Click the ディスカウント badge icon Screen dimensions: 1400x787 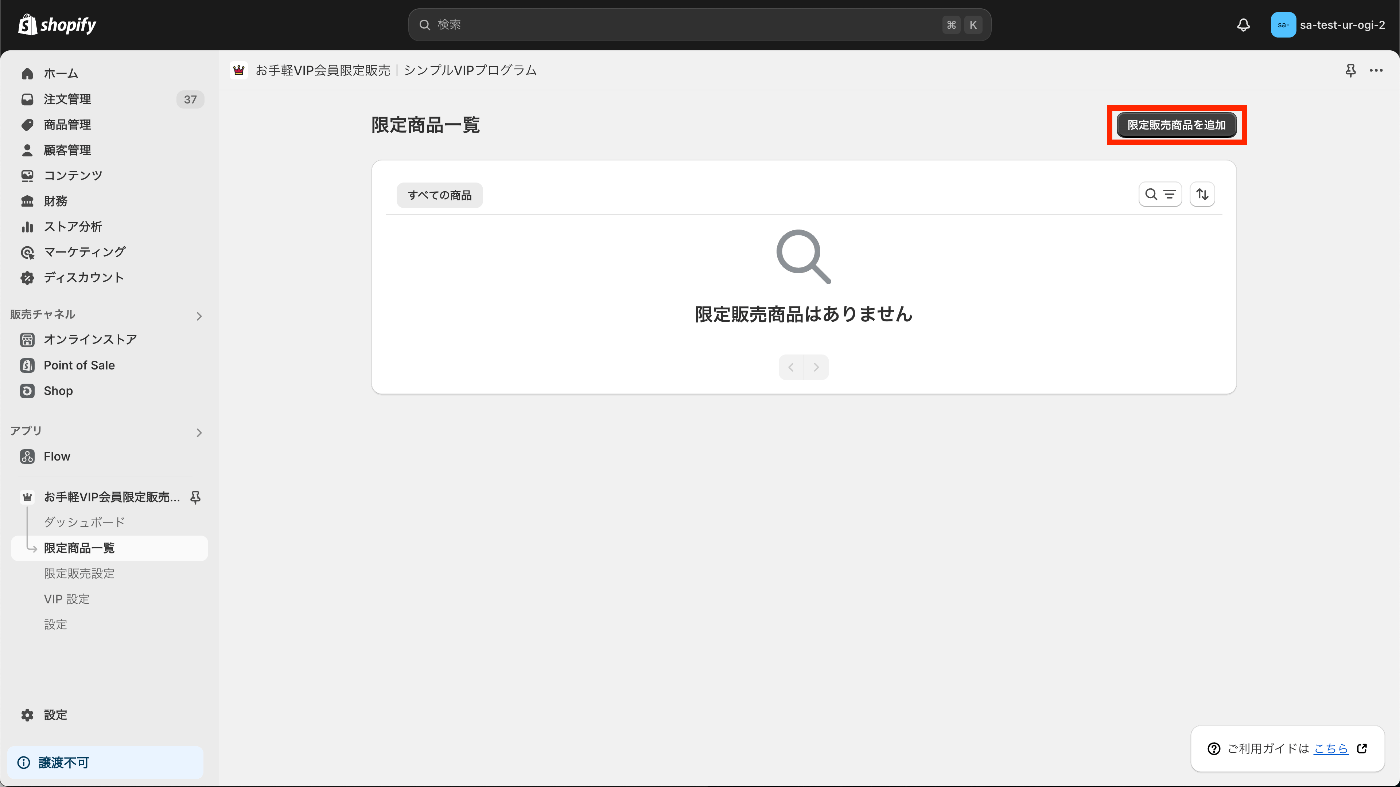point(27,278)
